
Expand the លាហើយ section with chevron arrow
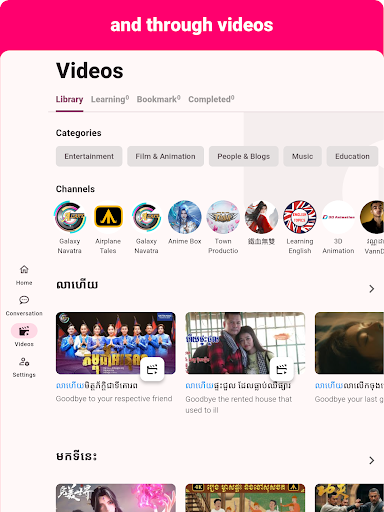pyautogui.click(x=372, y=289)
